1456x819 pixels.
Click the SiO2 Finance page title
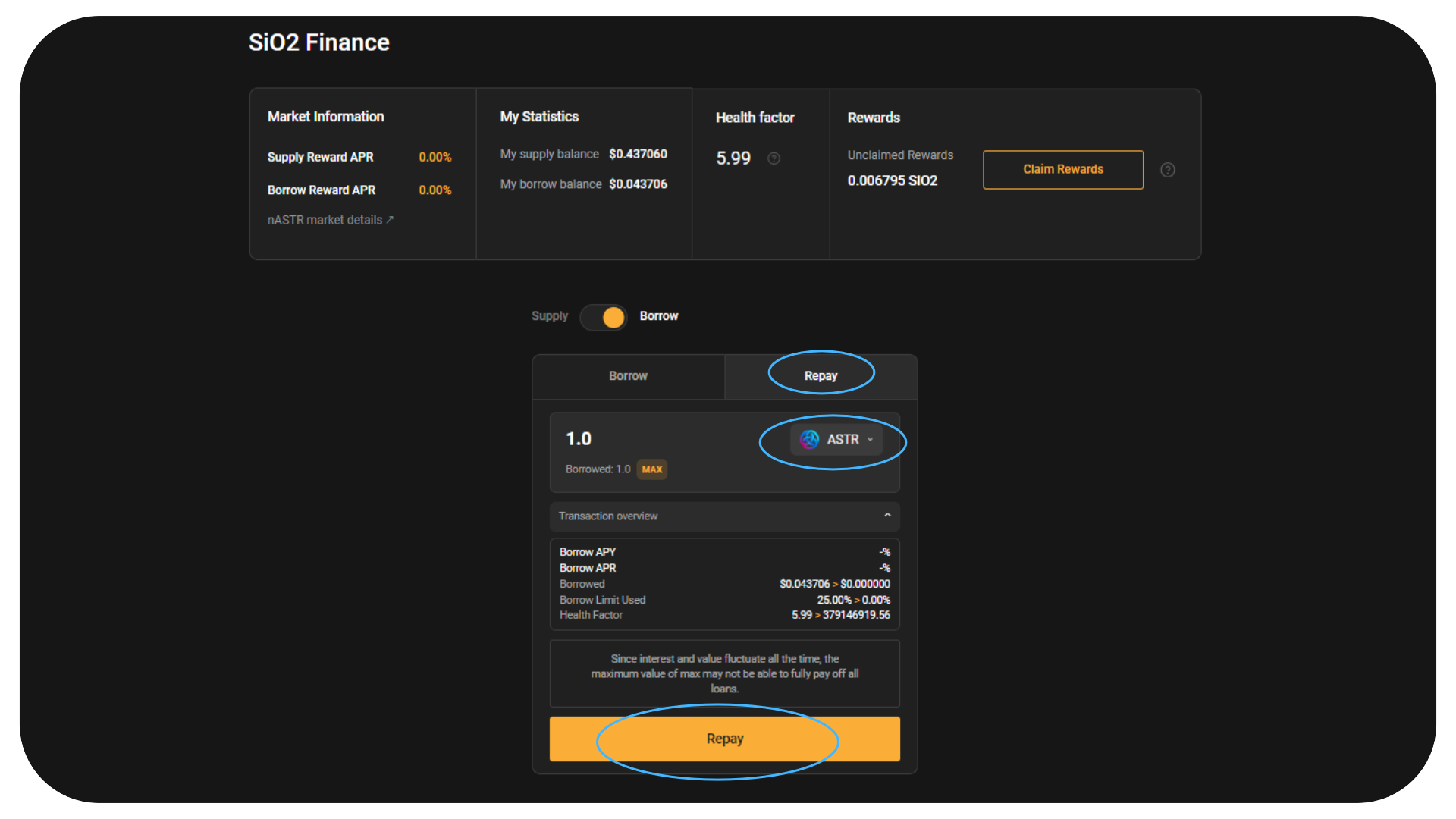[318, 42]
